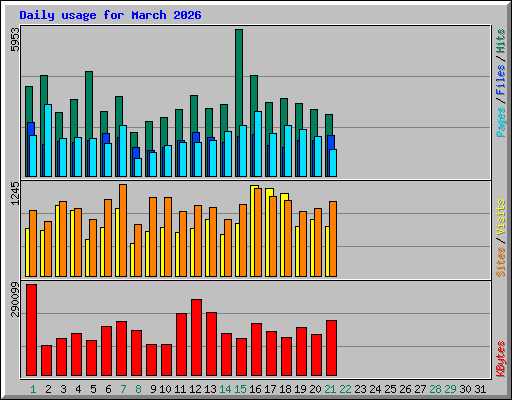This screenshot has width=512, height=400.
Task: Click the 'Hits' legend label
Action: tap(501, 41)
